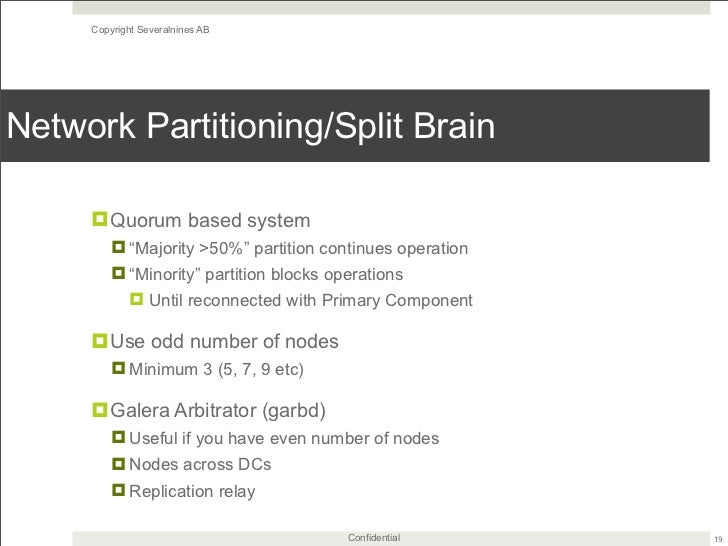Click the 'Confidential' footer text
The image size is (728, 546).
tap(374, 538)
